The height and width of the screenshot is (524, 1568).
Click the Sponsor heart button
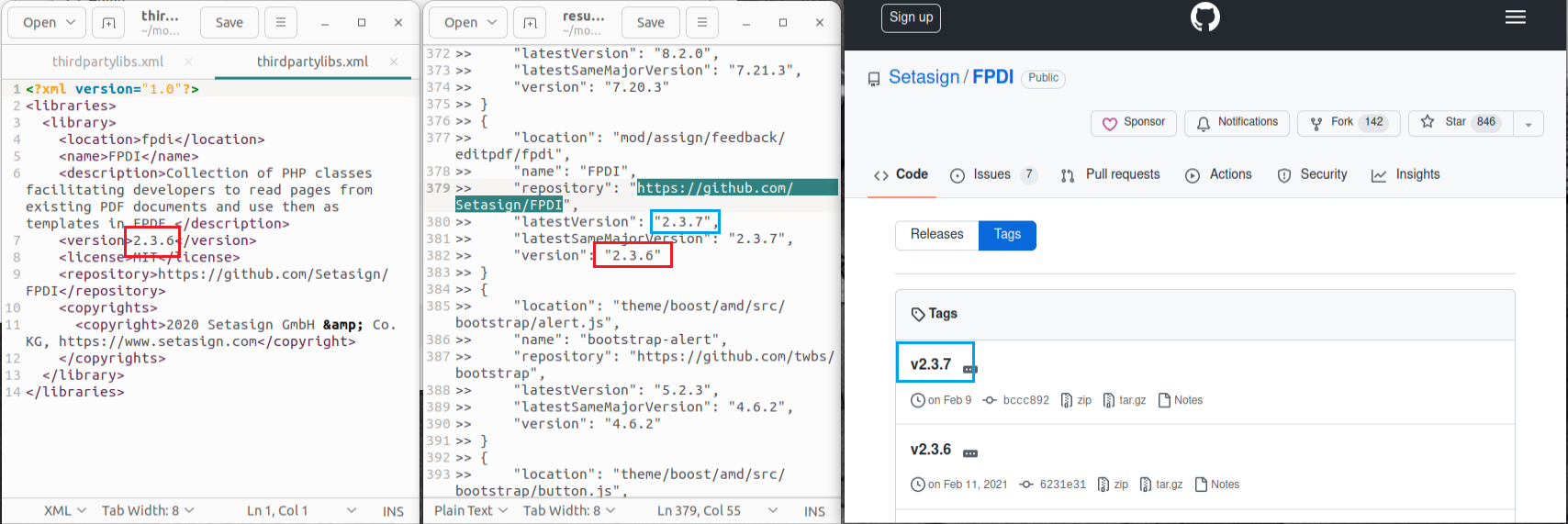click(x=1133, y=123)
